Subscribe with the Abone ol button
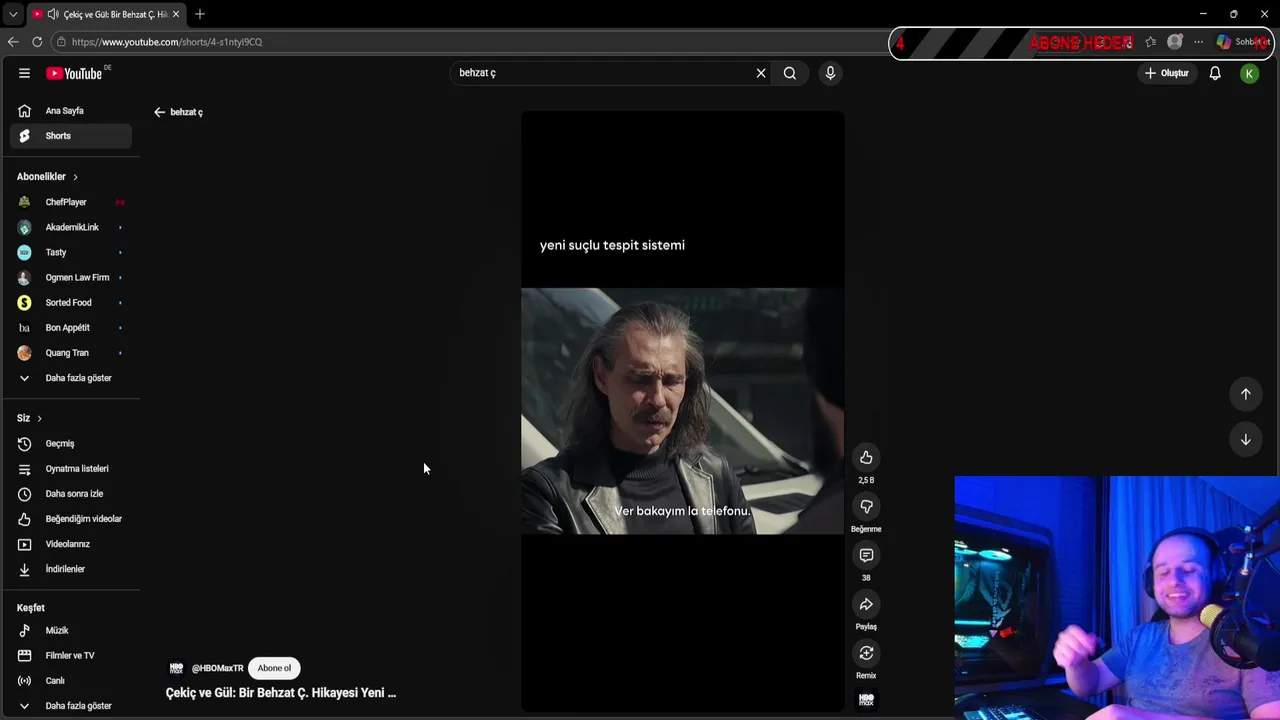This screenshot has width=1280, height=720. [274, 668]
